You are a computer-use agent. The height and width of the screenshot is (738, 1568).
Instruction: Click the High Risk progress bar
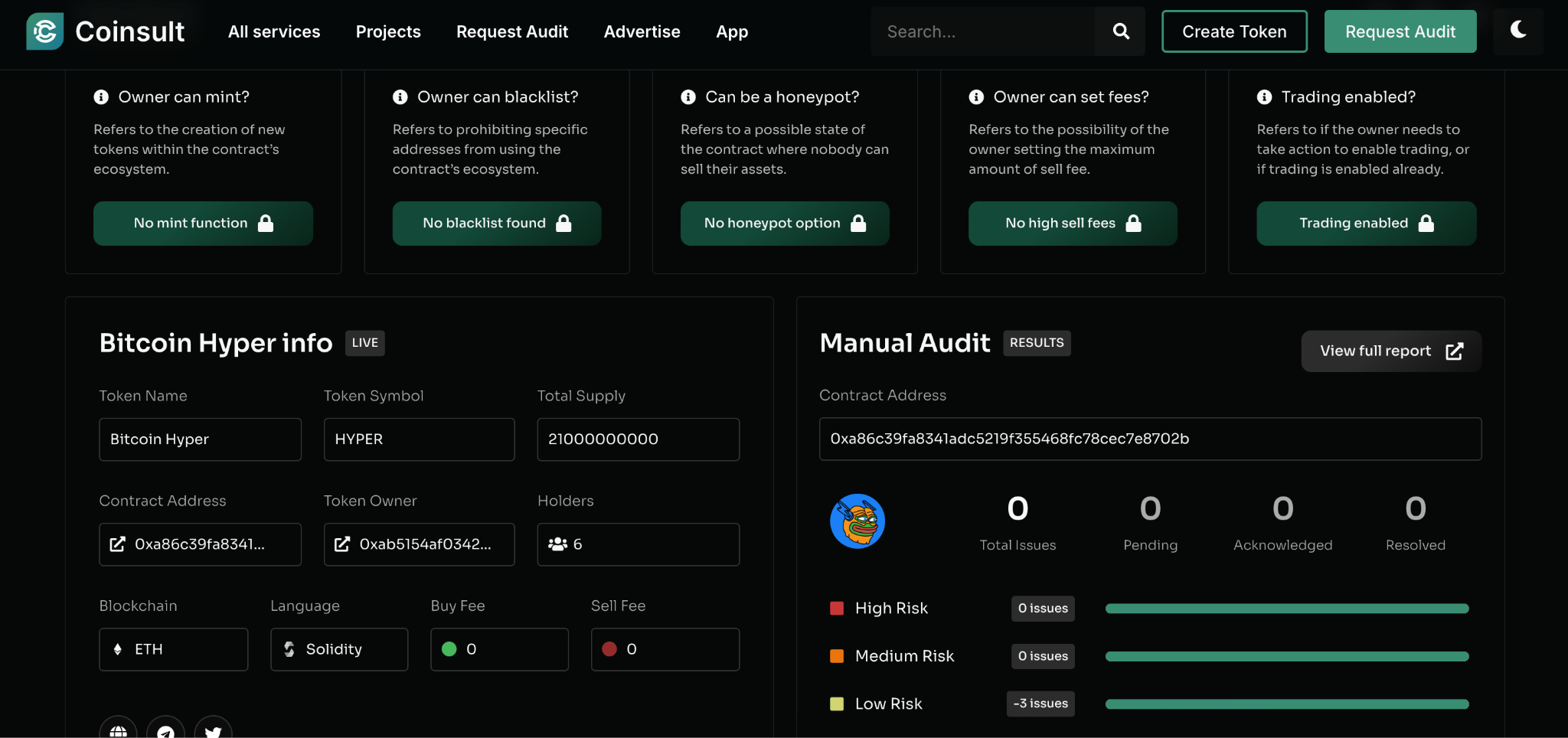tap(1286, 609)
